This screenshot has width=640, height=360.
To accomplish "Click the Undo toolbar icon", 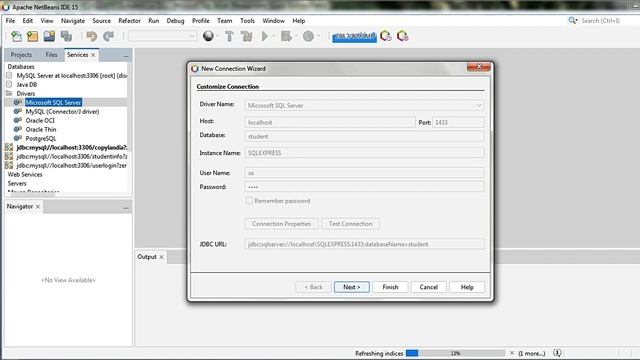I will 91,36.
